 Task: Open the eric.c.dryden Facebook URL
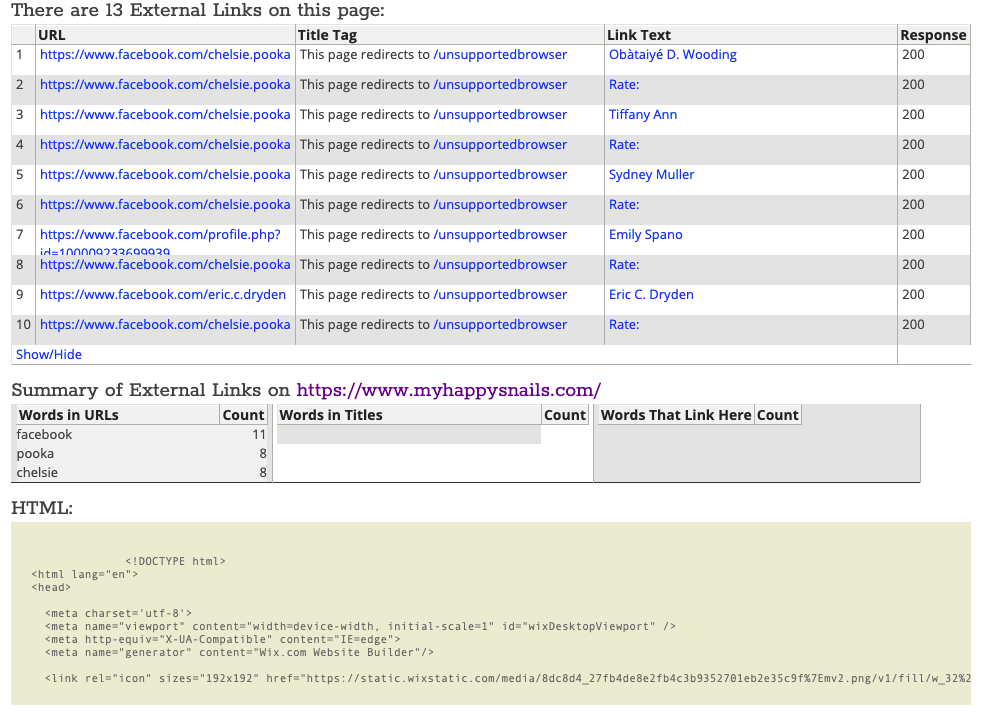pyautogui.click(x=163, y=295)
